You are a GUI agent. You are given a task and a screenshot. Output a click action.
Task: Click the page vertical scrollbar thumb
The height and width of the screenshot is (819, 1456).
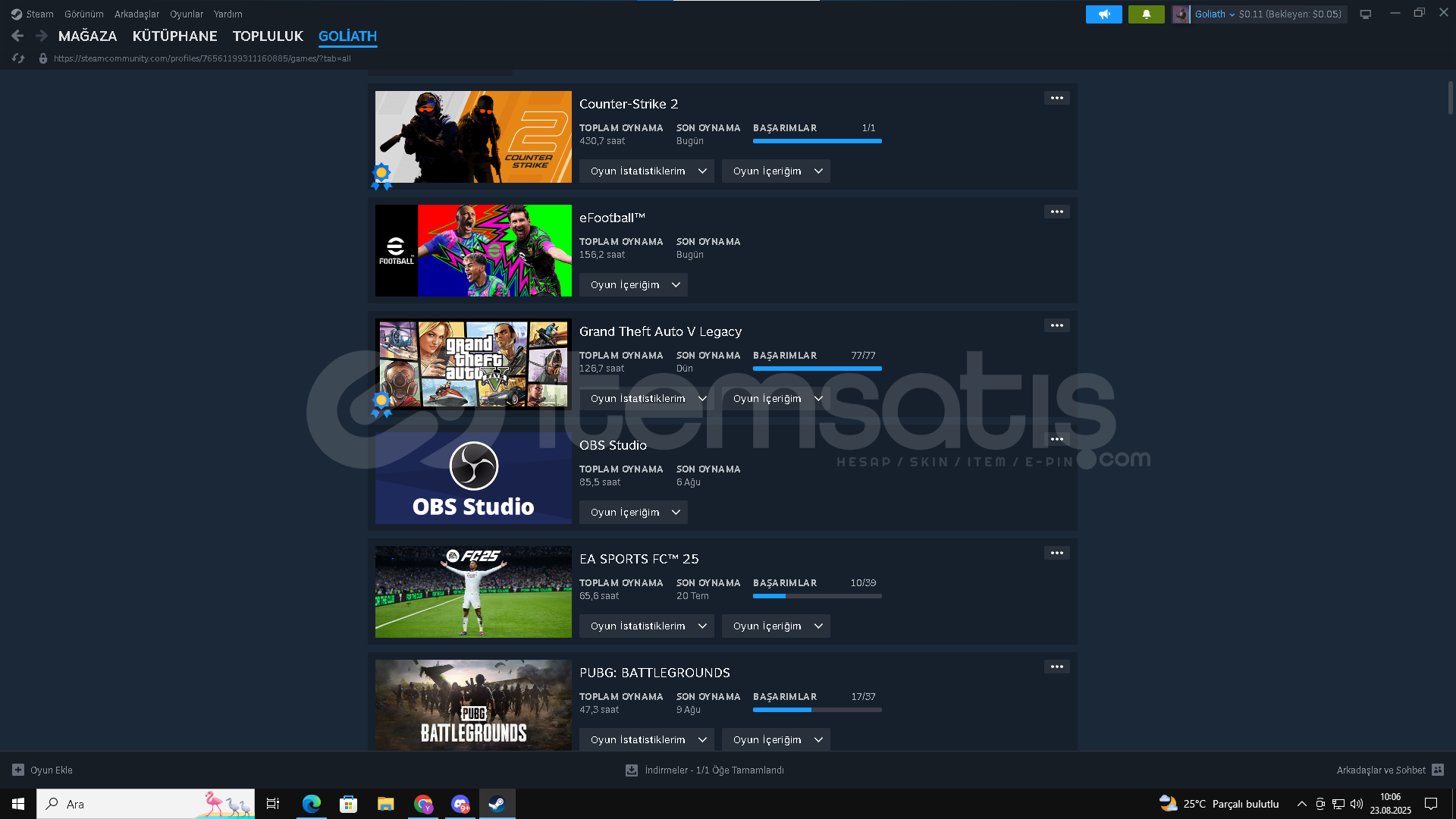(x=1451, y=98)
